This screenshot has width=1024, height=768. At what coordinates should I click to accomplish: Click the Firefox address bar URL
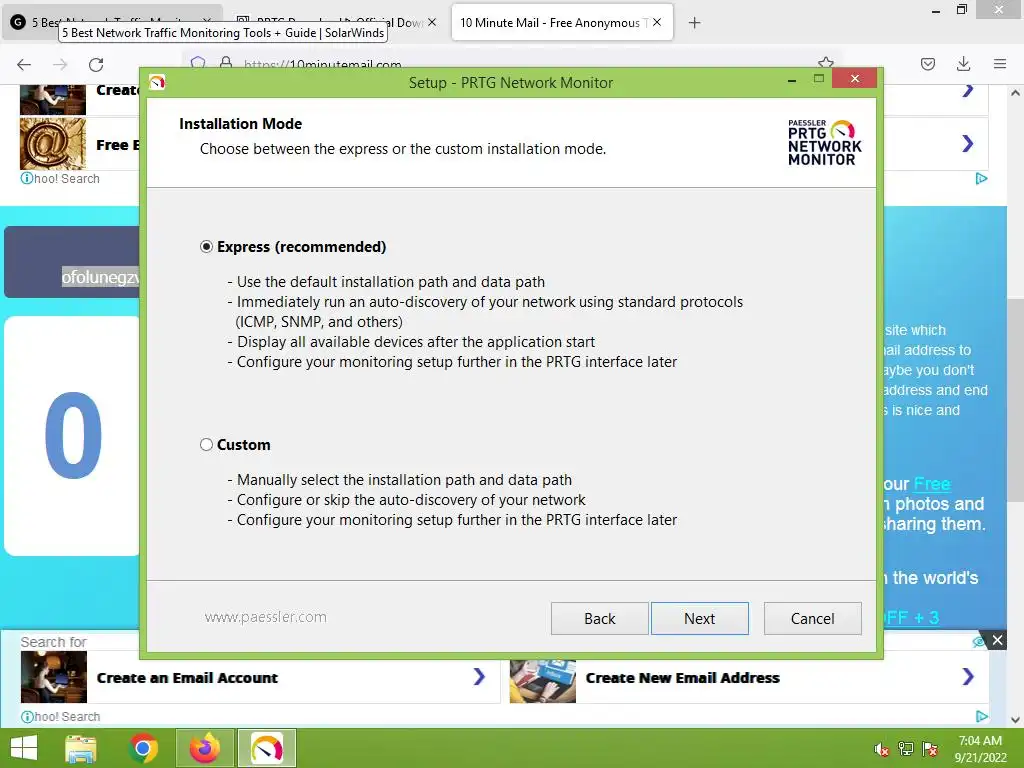point(323,65)
